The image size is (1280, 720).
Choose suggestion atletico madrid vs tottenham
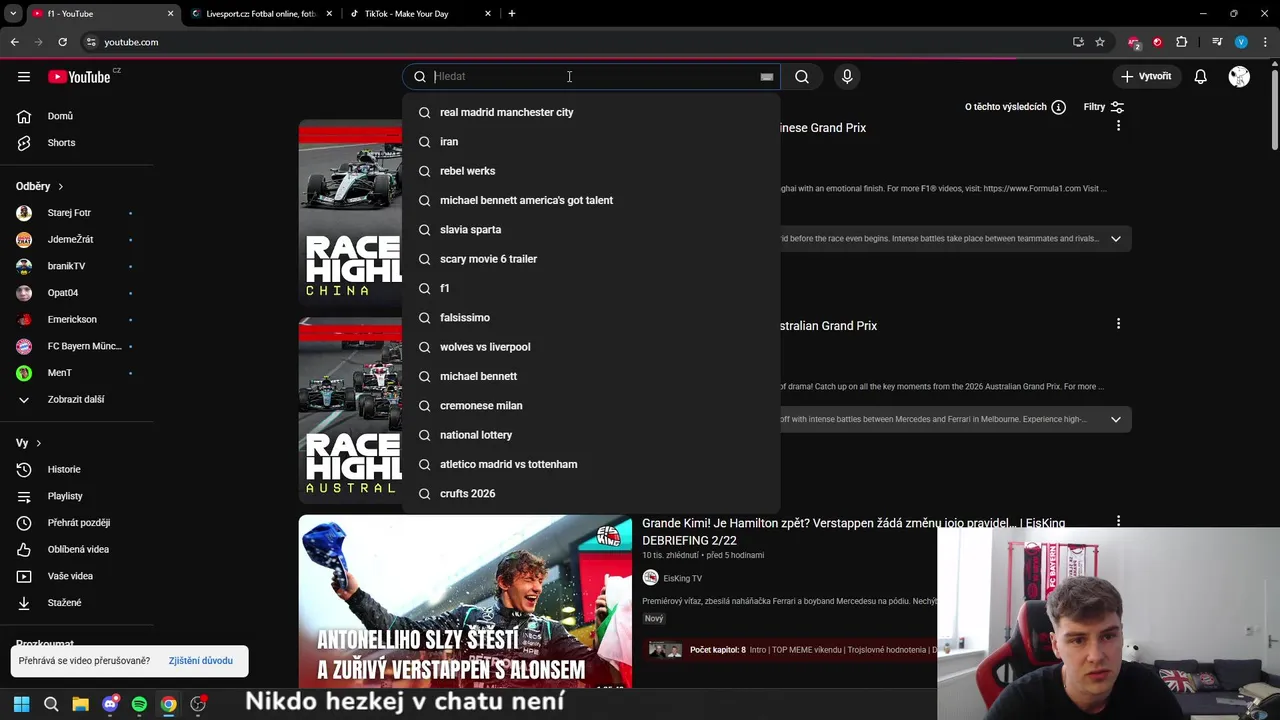point(591,465)
